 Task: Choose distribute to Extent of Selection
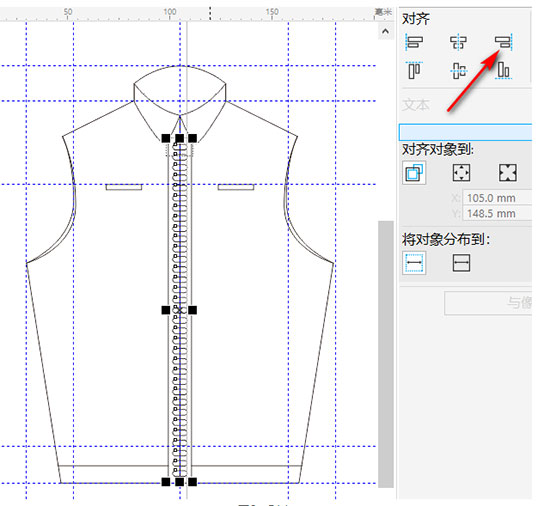point(414,263)
